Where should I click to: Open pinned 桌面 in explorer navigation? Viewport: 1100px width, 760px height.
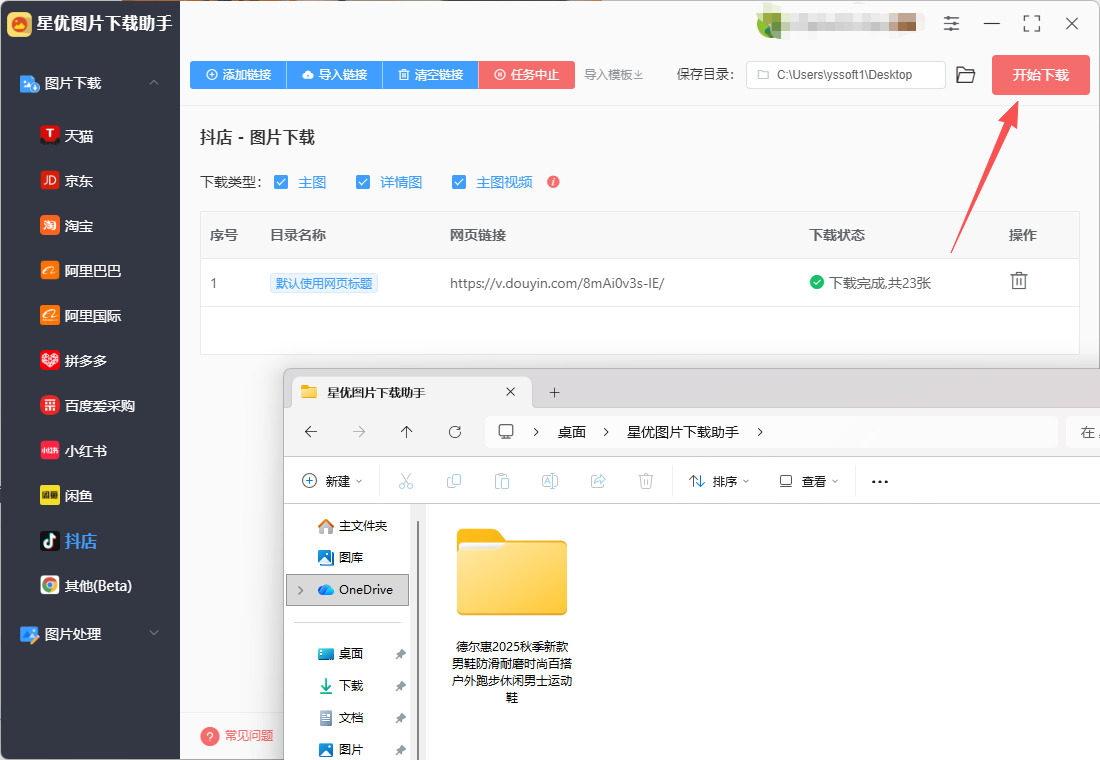pyautogui.click(x=341, y=653)
